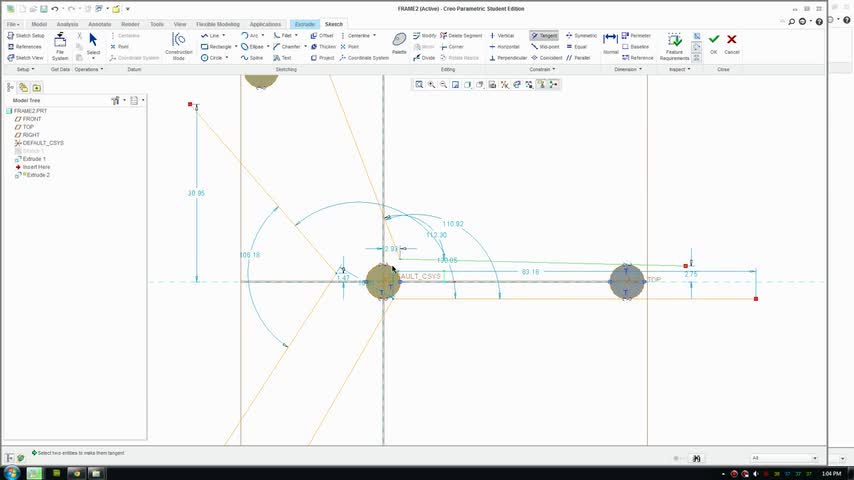This screenshot has width=854, height=480.
Task: Click the Modify editing tool
Action: coord(424,35)
